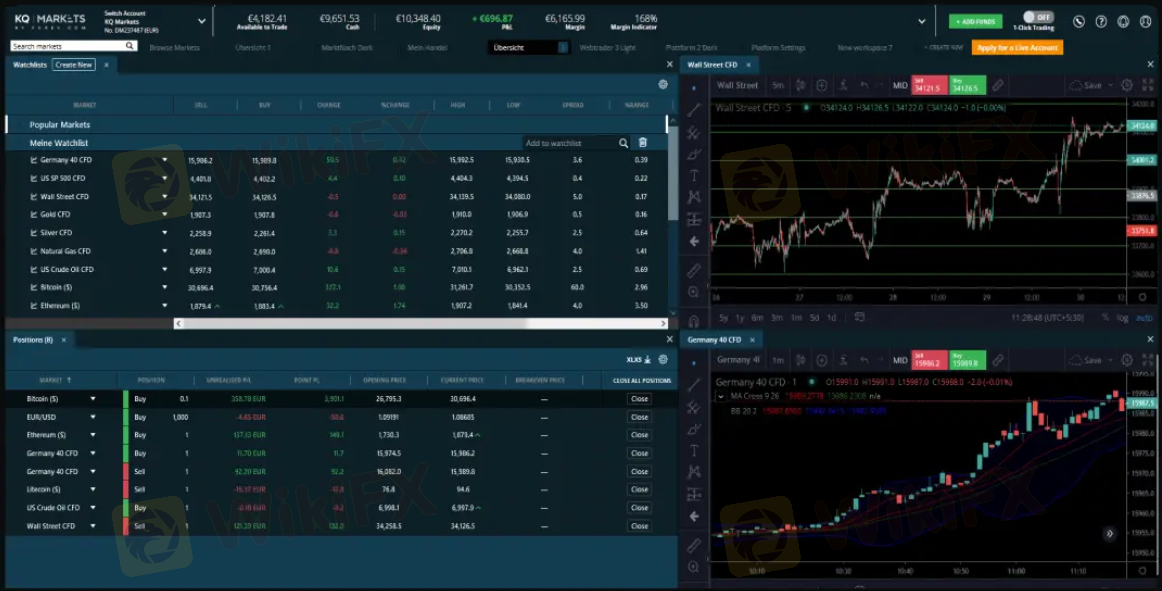This screenshot has width=1162, height=591.
Task: Open the 5m interval selector on the Wall Street chart
Action: [x=778, y=86]
